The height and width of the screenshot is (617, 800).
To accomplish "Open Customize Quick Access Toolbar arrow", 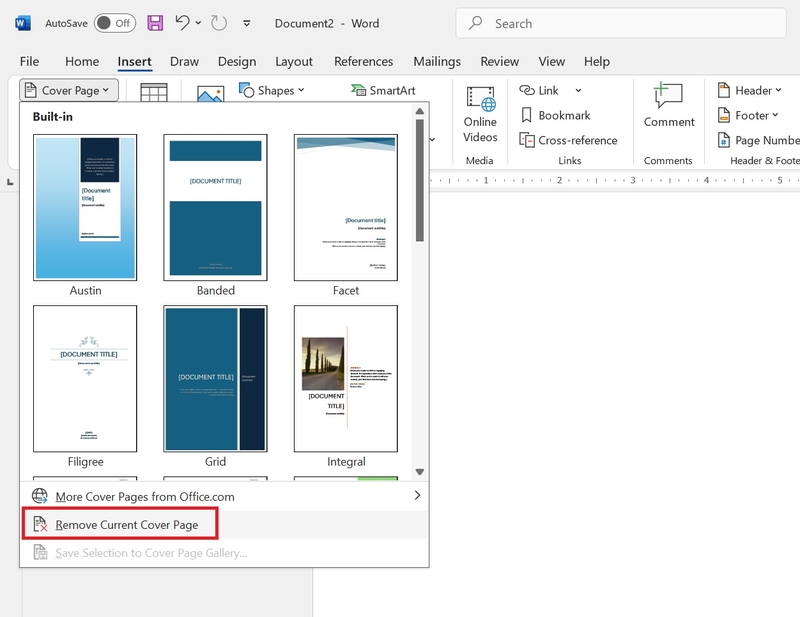I will pos(247,23).
